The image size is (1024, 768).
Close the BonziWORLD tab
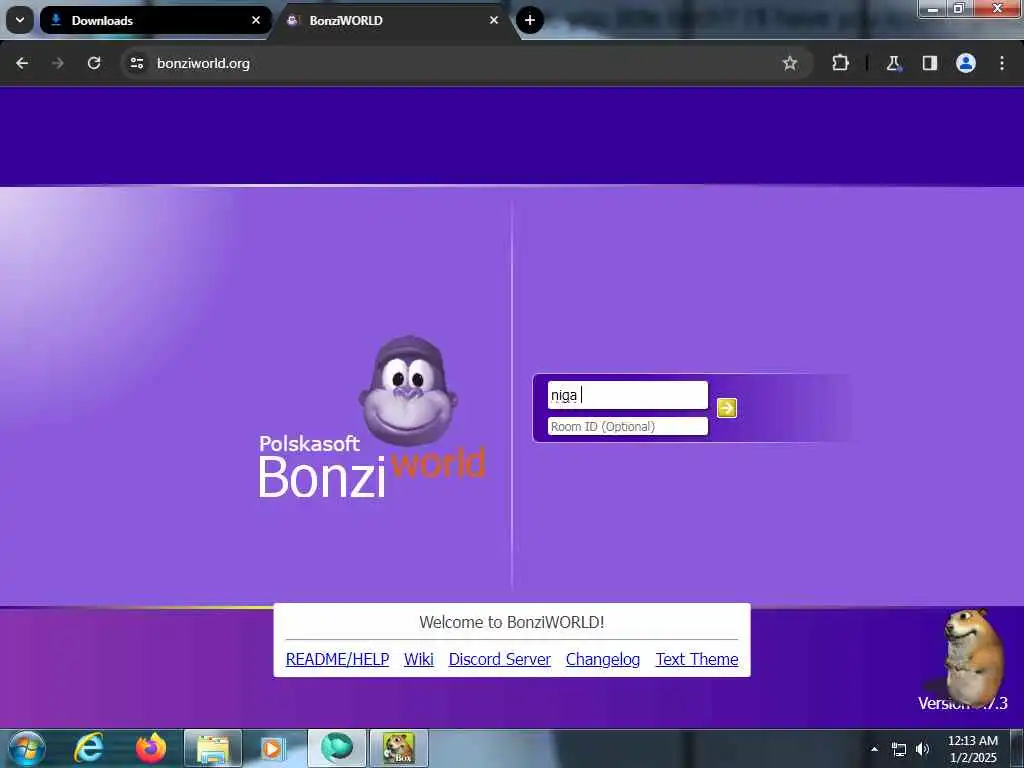pos(494,20)
